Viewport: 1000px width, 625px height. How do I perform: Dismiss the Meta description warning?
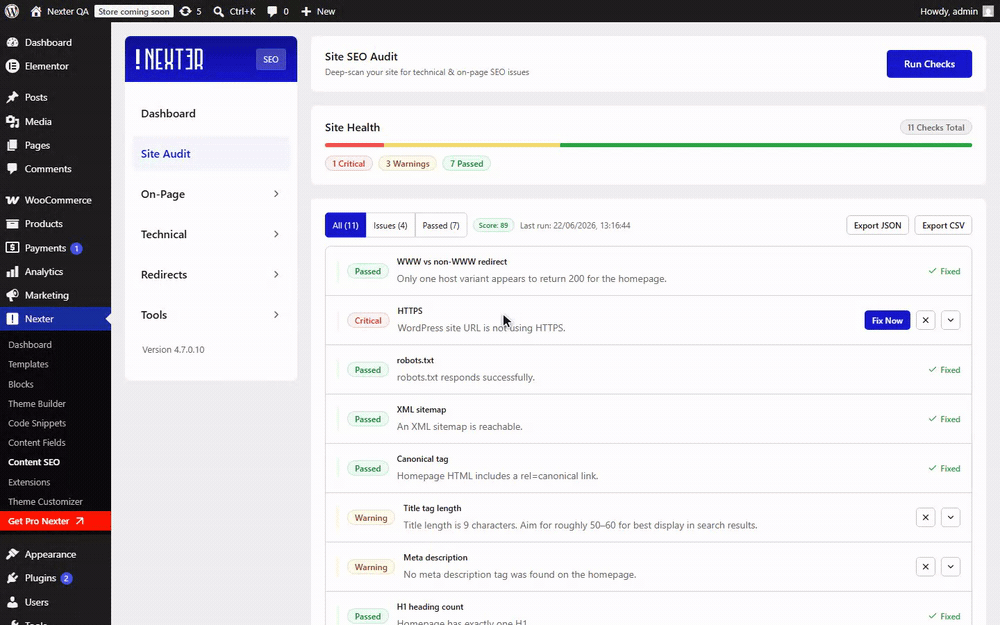pyautogui.click(x=925, y=566)
